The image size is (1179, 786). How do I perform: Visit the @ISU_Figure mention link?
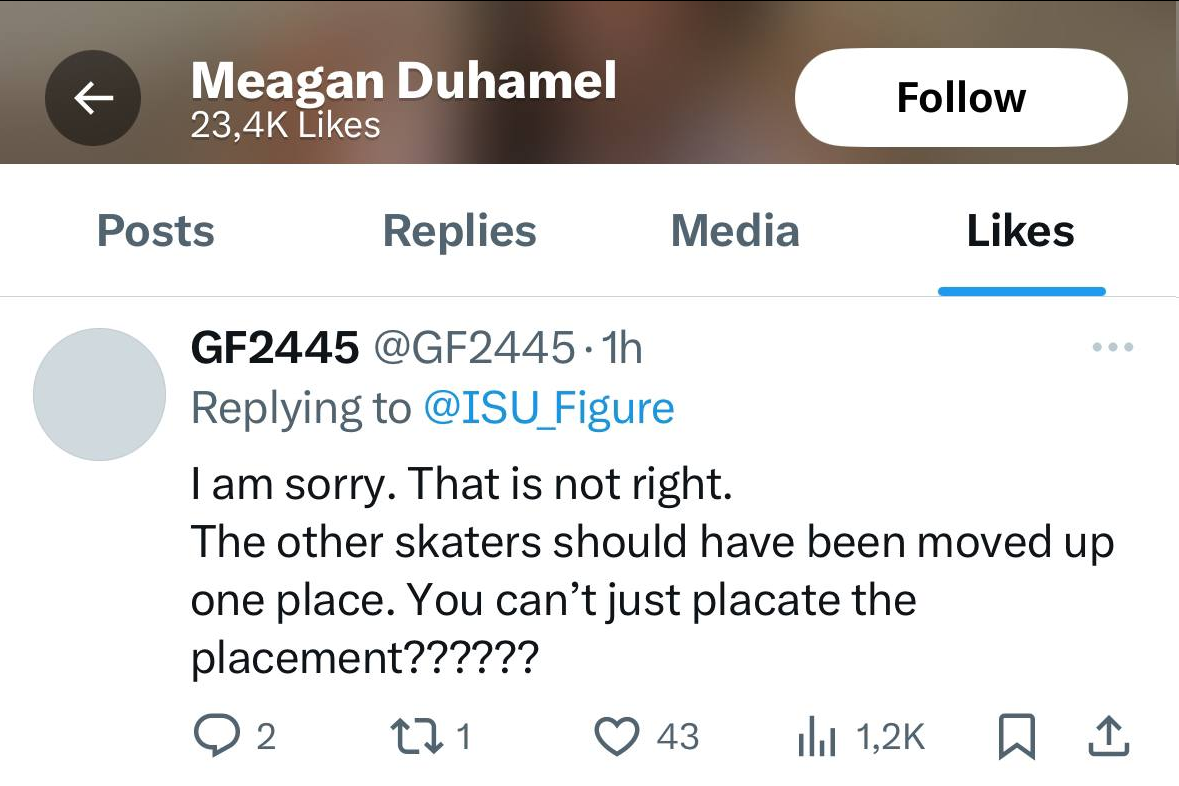pos(549,408)
